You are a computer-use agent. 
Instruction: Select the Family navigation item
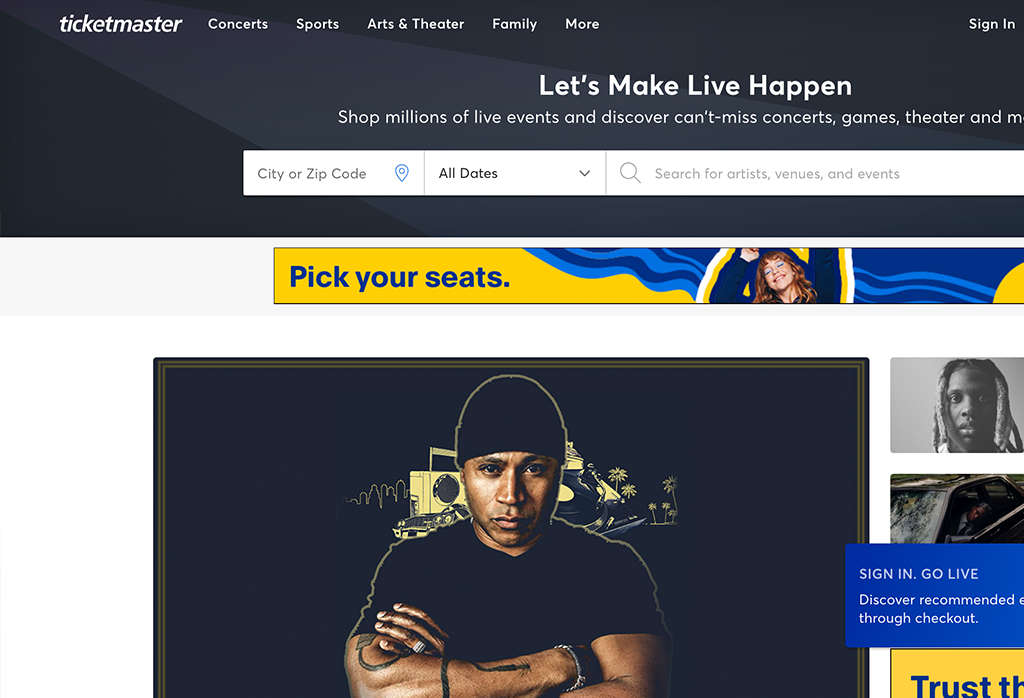[x=515, y=24]
